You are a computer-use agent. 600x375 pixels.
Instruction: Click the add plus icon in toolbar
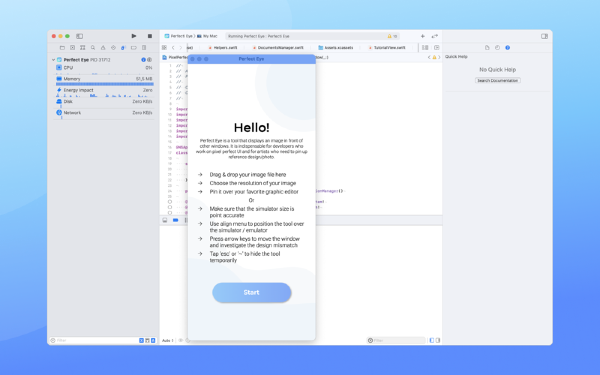tap(422, 36)
